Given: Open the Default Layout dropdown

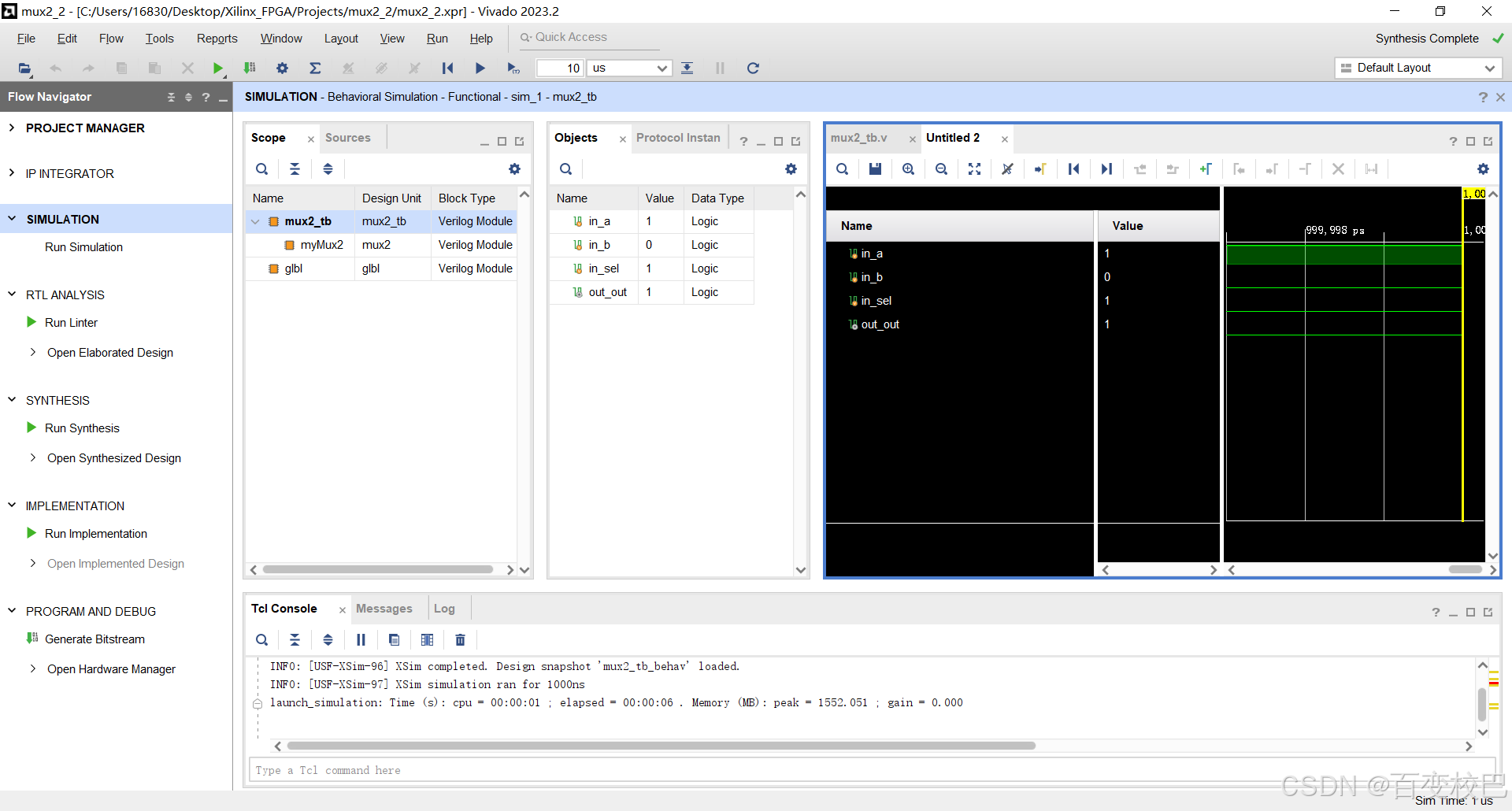Looking at the screenshot, I should pos(1417,68).
